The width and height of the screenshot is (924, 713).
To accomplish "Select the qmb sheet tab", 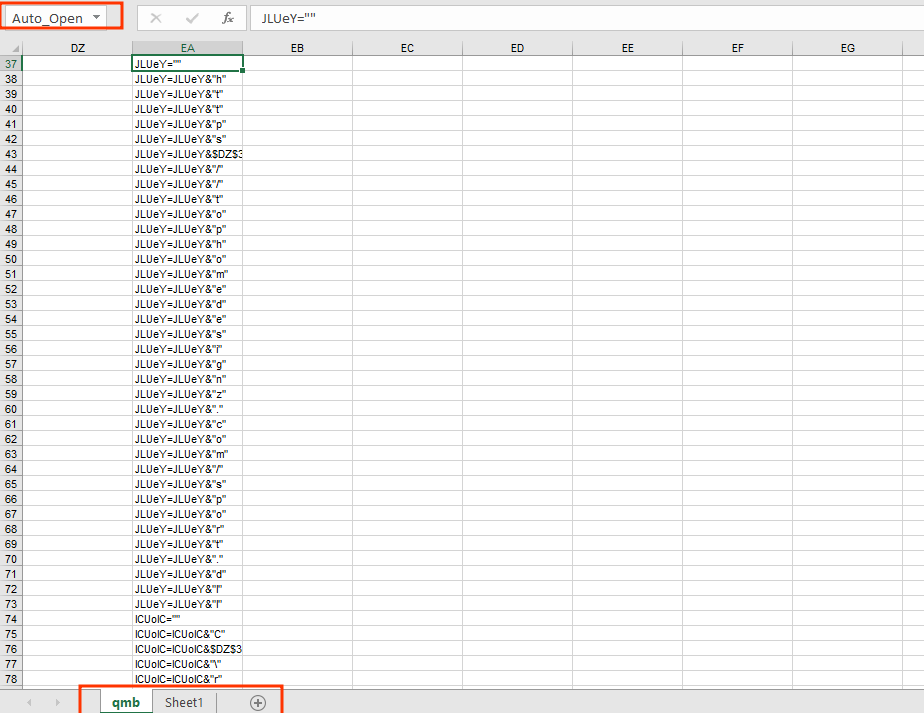I will pyautogui.click(x=126, y=702).
